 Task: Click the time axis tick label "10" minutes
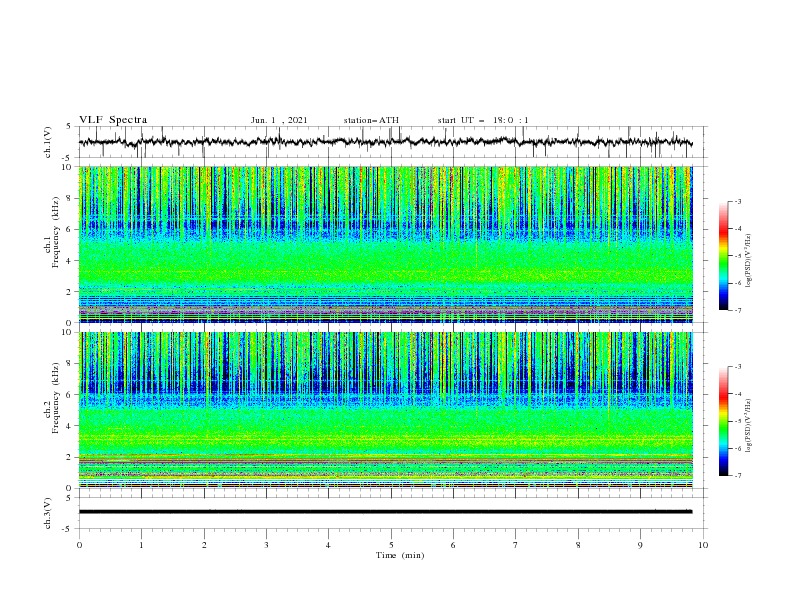703,545
